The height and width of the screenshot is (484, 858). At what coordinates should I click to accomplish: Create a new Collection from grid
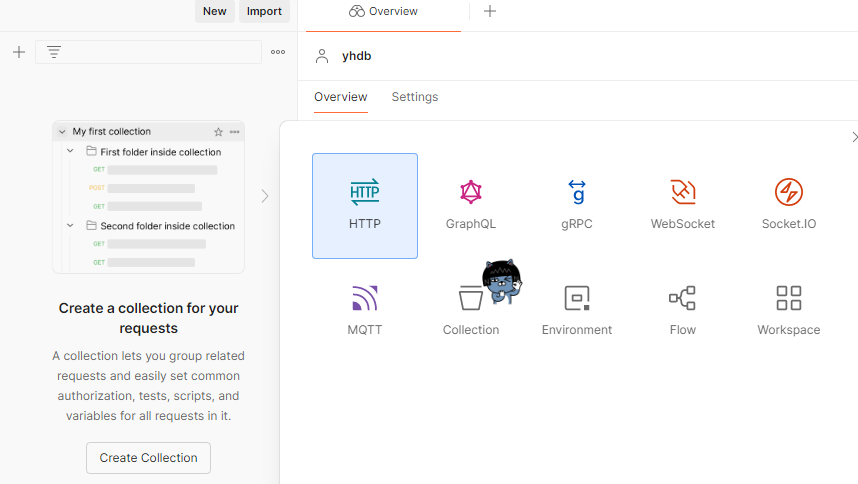point(471,311)
